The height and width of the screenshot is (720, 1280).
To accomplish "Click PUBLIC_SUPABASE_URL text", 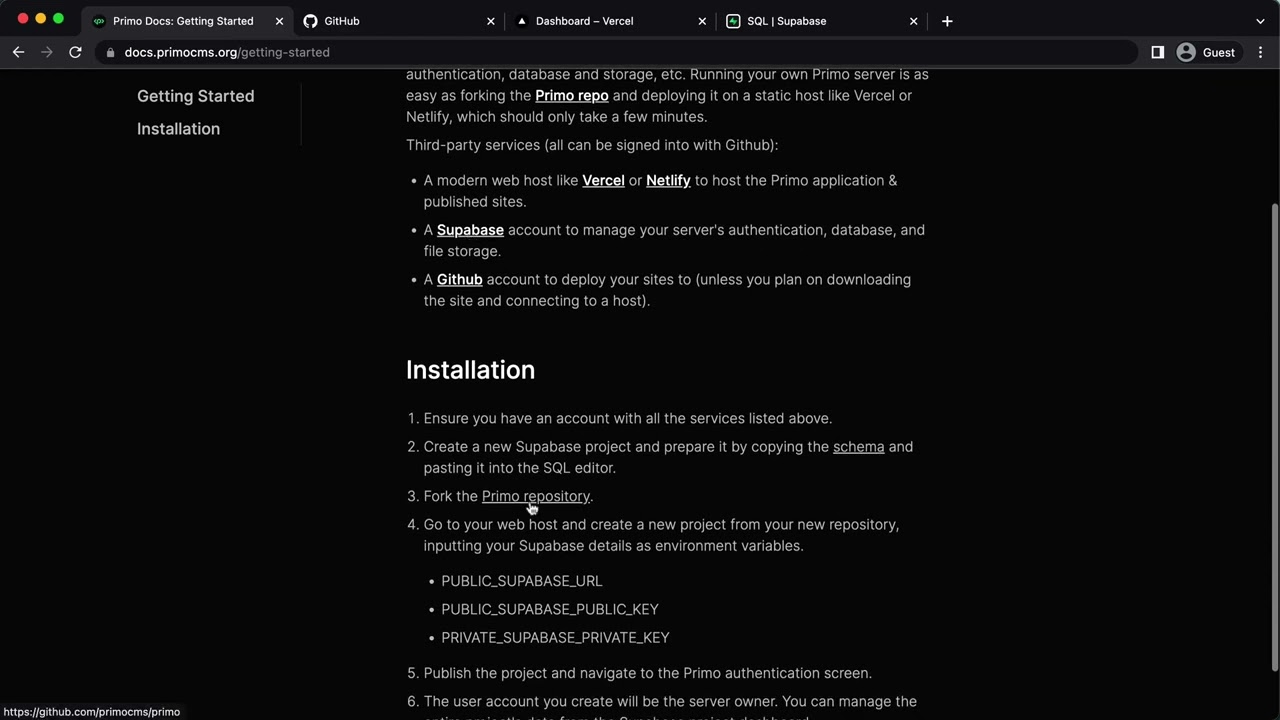I will 522,581.
